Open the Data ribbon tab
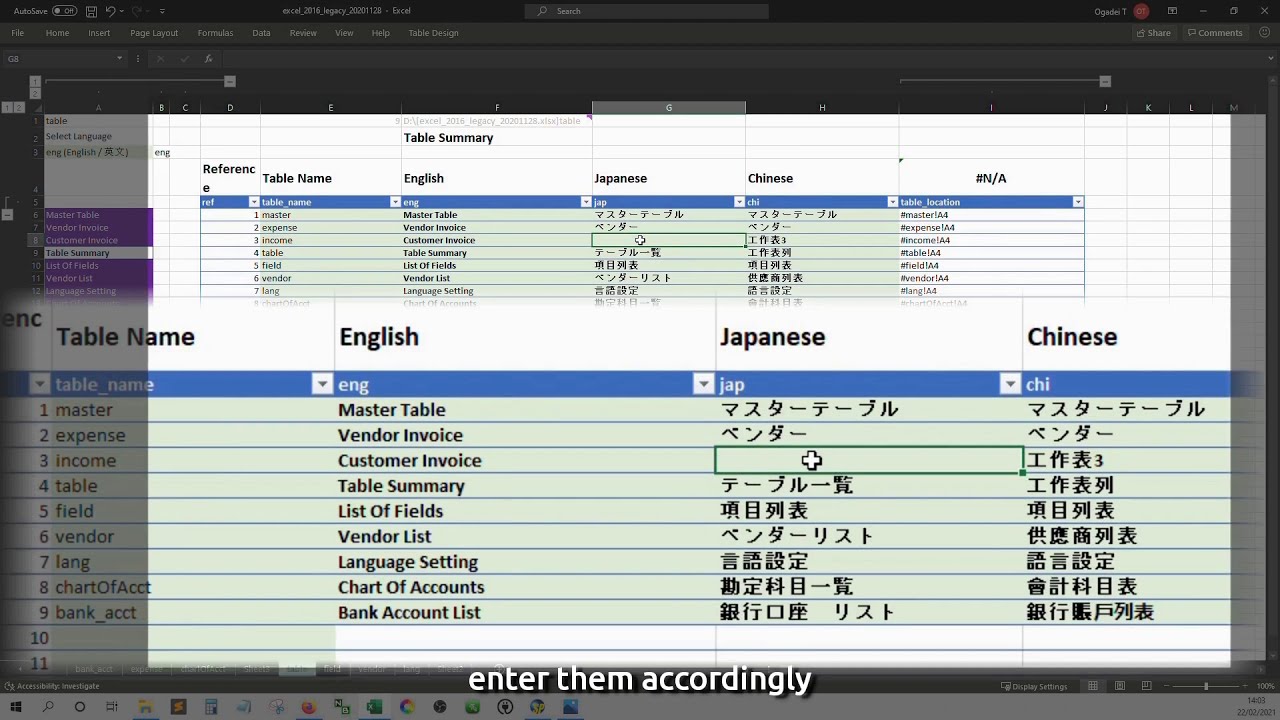 261,33
